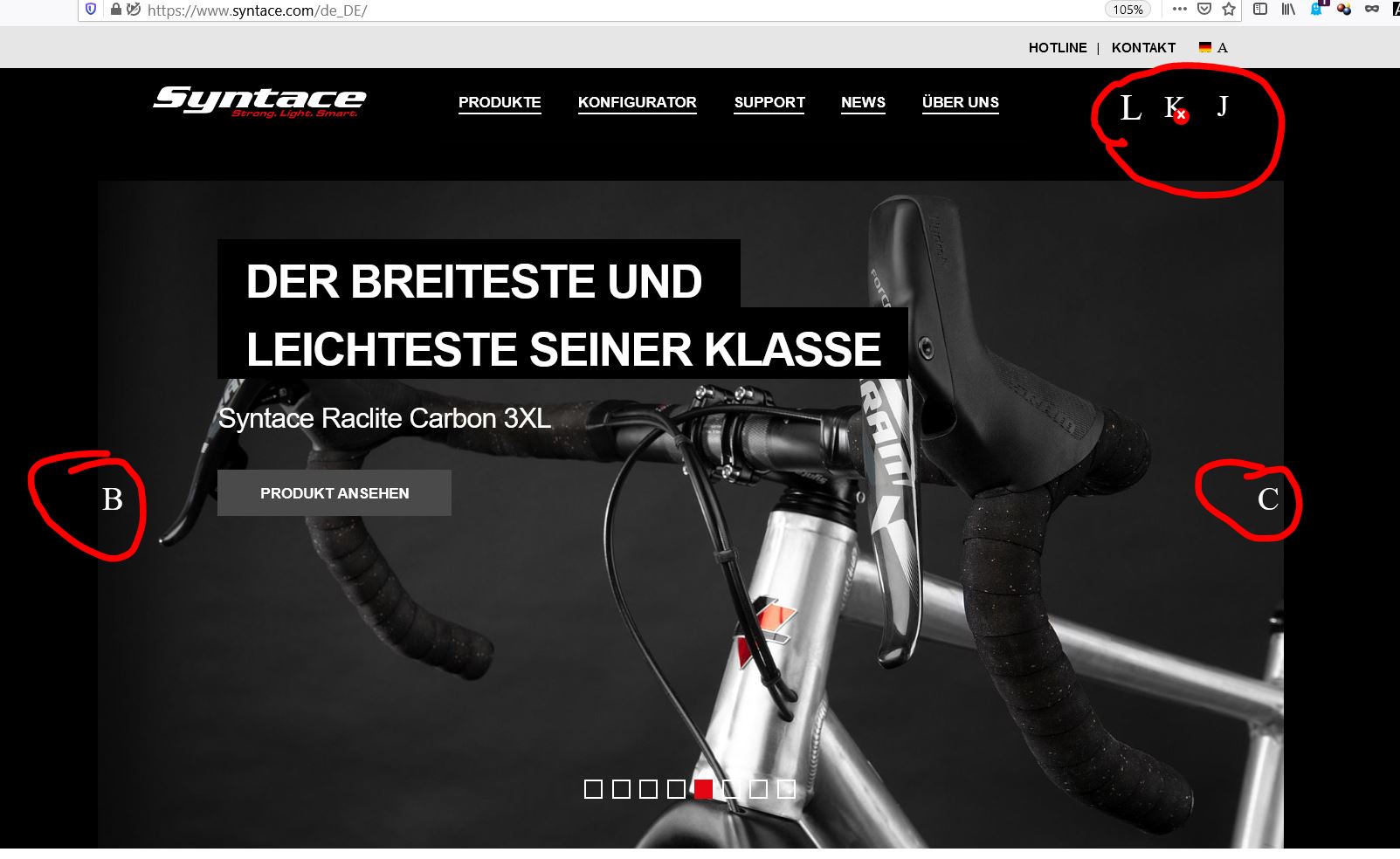The width and height of the screenshot is (1400, 859).
Task: Open the KONTAKT link
Action: [x=1143, y=48]
